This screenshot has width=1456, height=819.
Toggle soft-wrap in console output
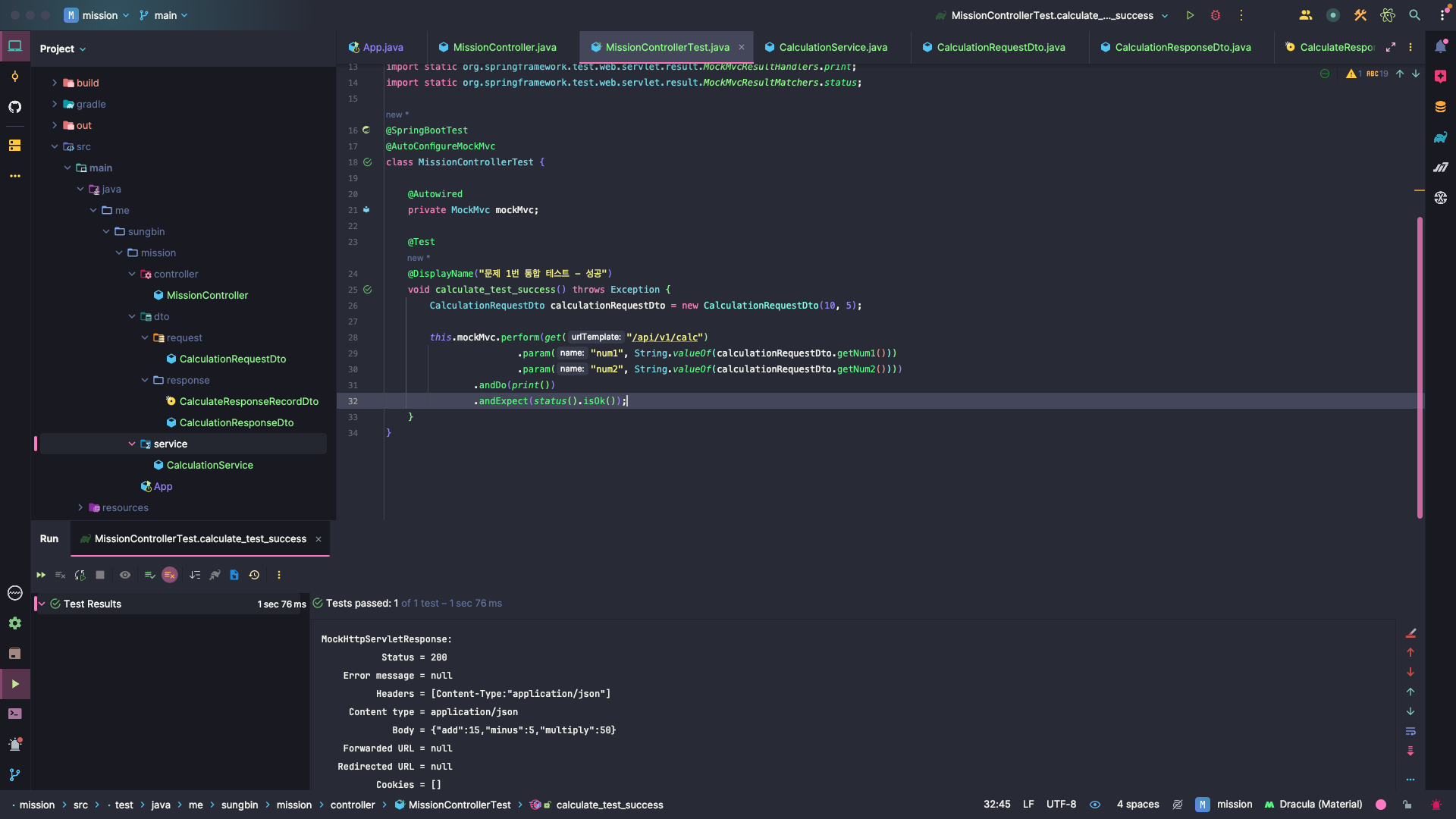coord(1410,731)
